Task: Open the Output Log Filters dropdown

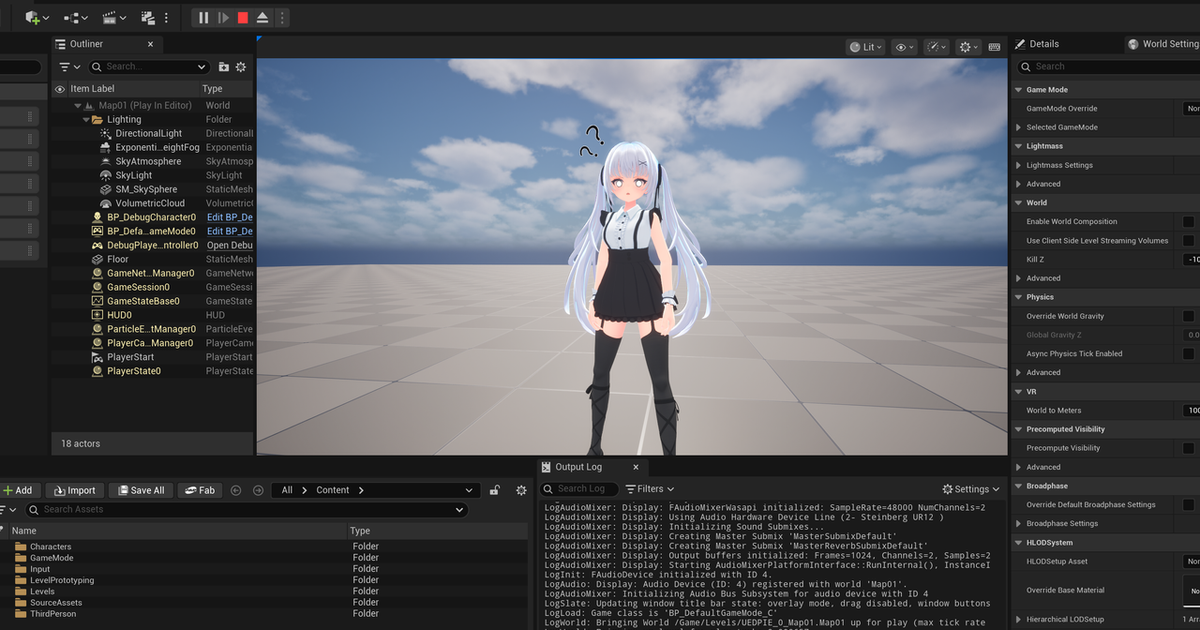Action: click(x=650, y=489)
